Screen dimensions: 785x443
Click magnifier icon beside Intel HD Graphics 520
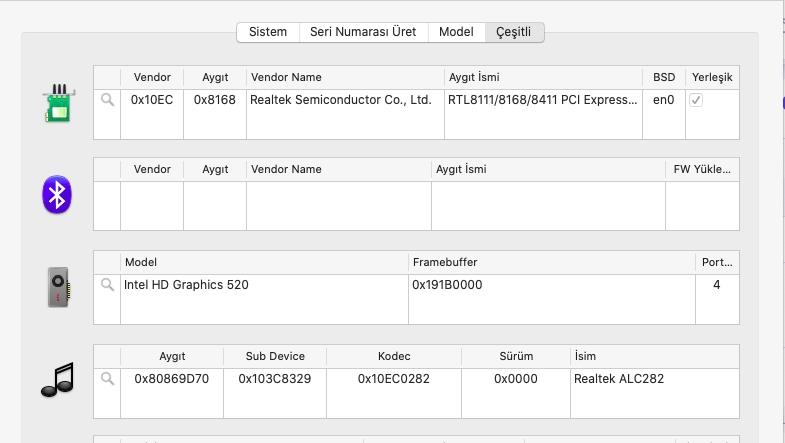(x=107, y=285)
